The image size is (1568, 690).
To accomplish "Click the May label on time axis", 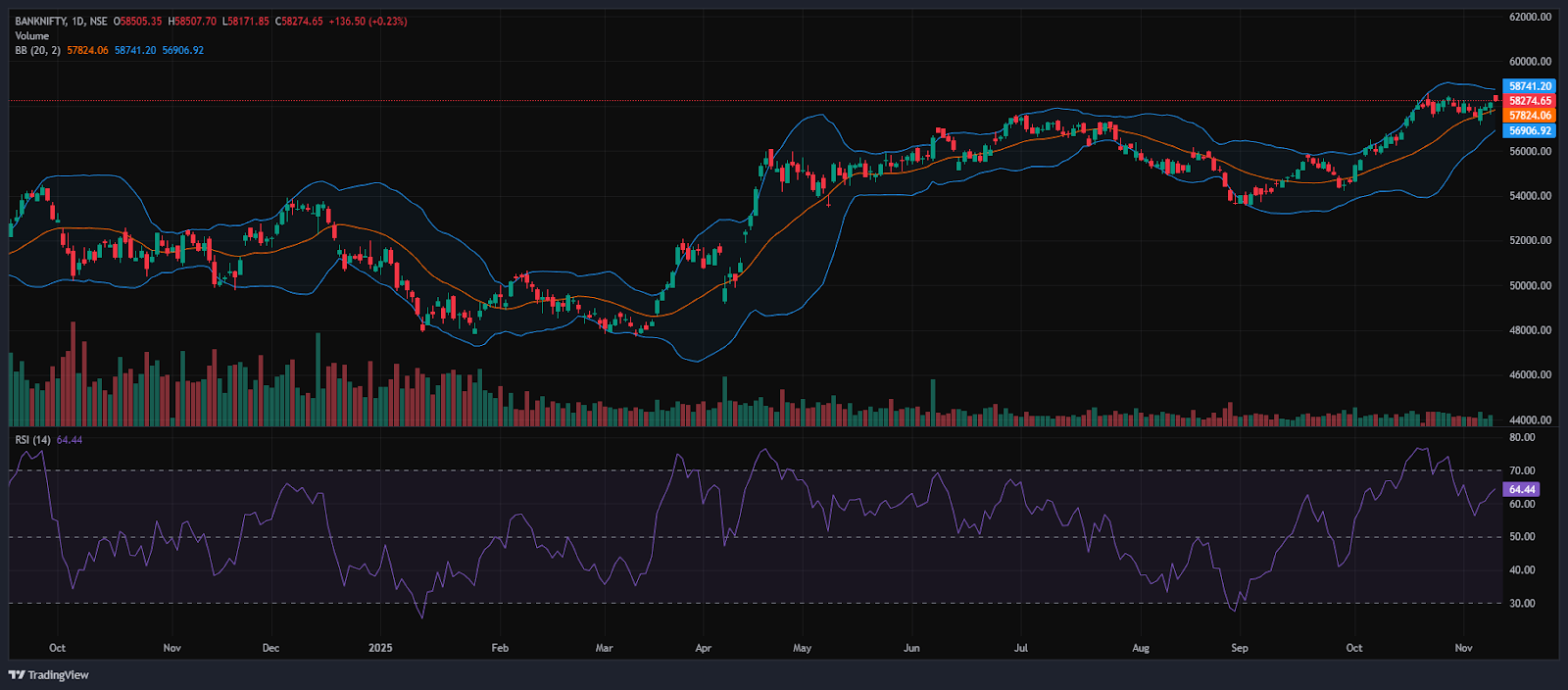I will [x=803, y=648].
